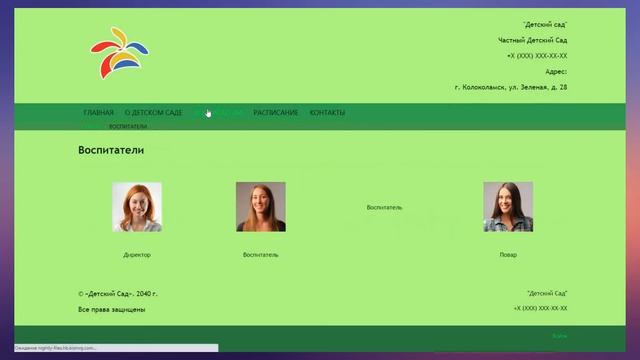The width and height of the screenshot is (640, 360).
Task: Click the Повар caption
Action: pos(508,255)
